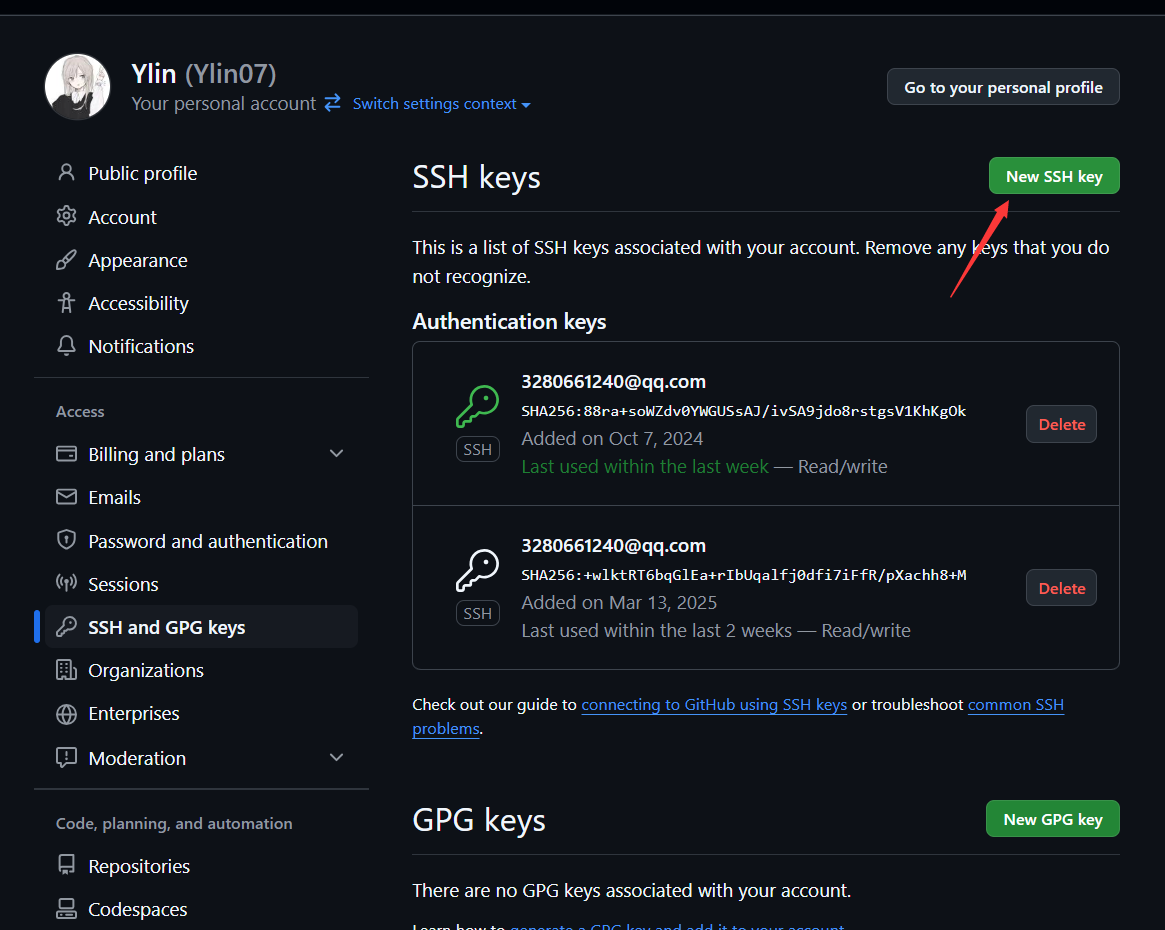The height and width of the screenshot is (930, 1165).
Task: Click the Moderation report icon
Action: pos(66,757)
